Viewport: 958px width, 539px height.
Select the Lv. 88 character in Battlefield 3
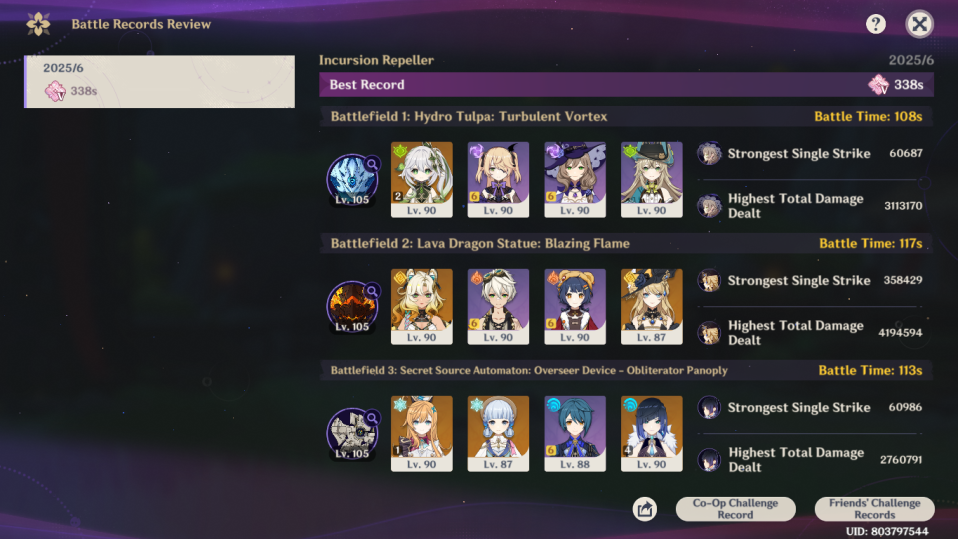pos(575,434)
